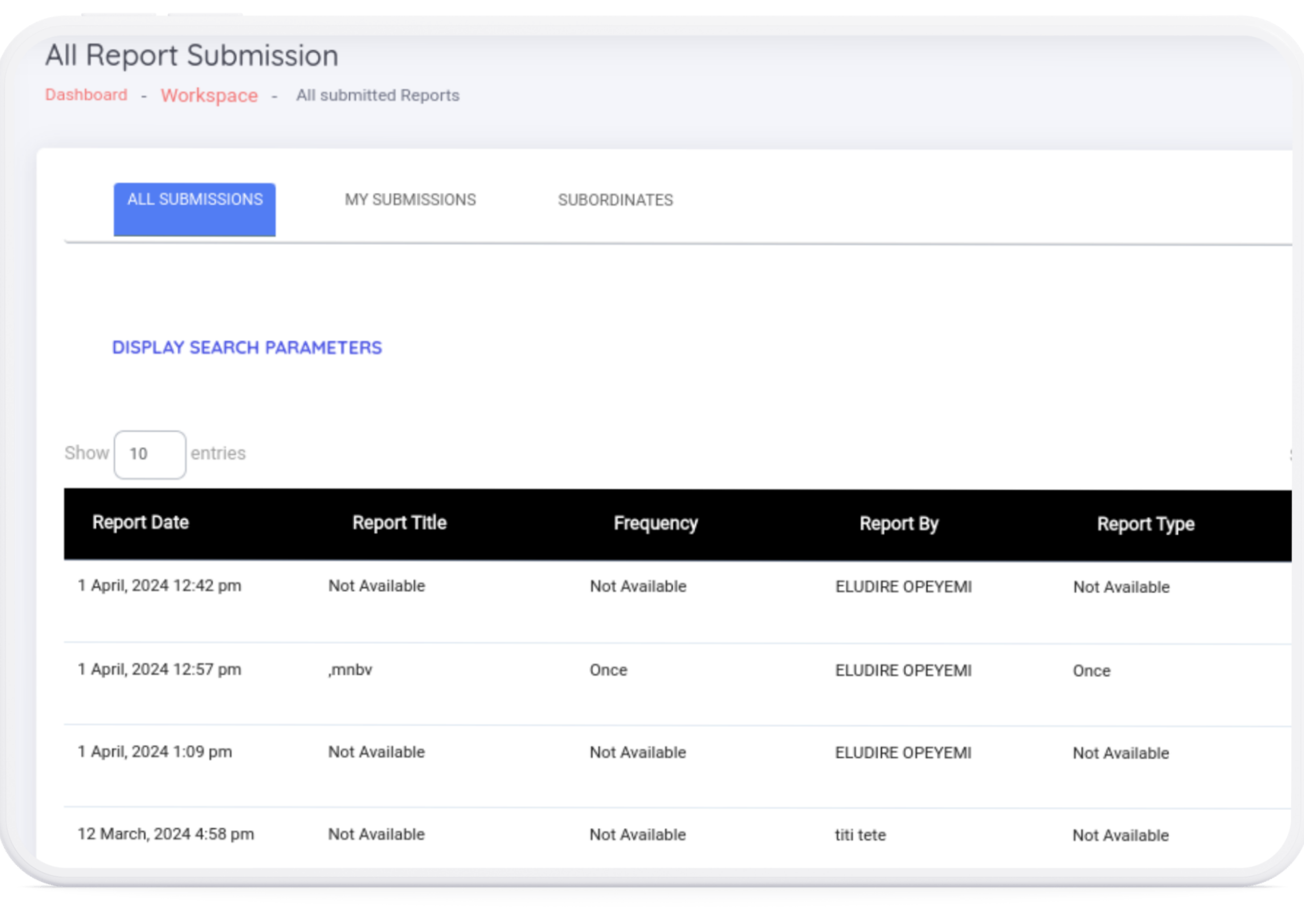This screenshot has height=924, width=1304.
Task: Sort by Frequency column header
Action: 655,523
